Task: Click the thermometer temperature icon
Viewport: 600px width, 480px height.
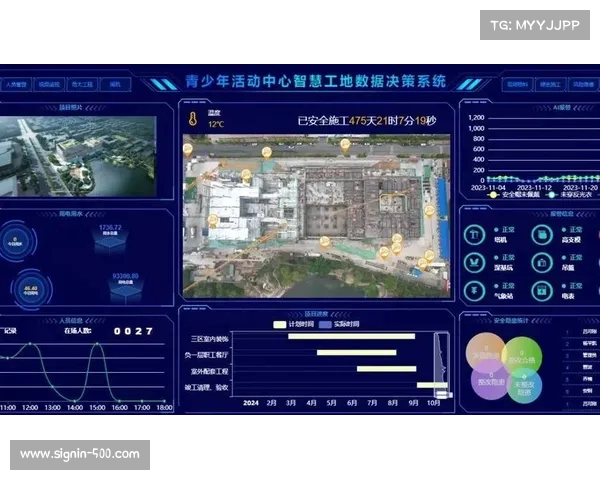Action: point(193,119)
